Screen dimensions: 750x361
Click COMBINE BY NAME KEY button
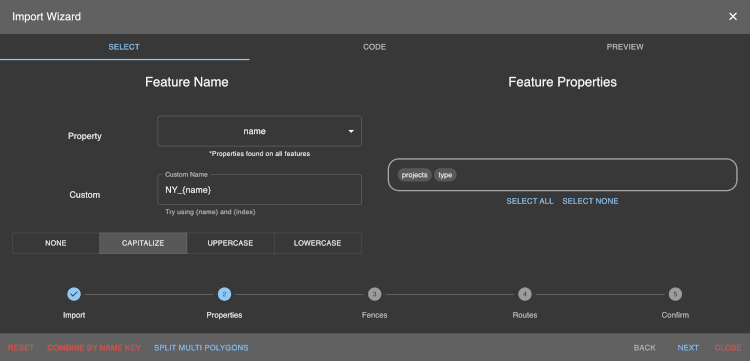coord(94,348)
